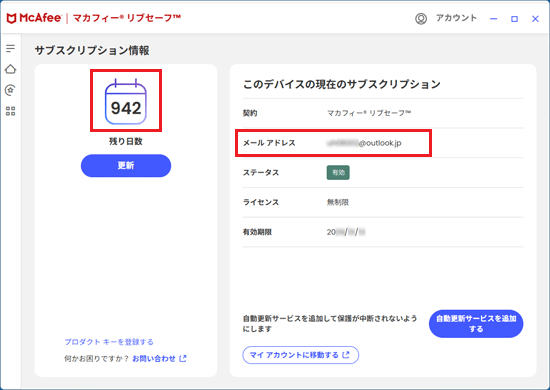Viewport: 550px width, 390px height.
Task: Click the メール アドレス label
Action: tap(269, 143)
